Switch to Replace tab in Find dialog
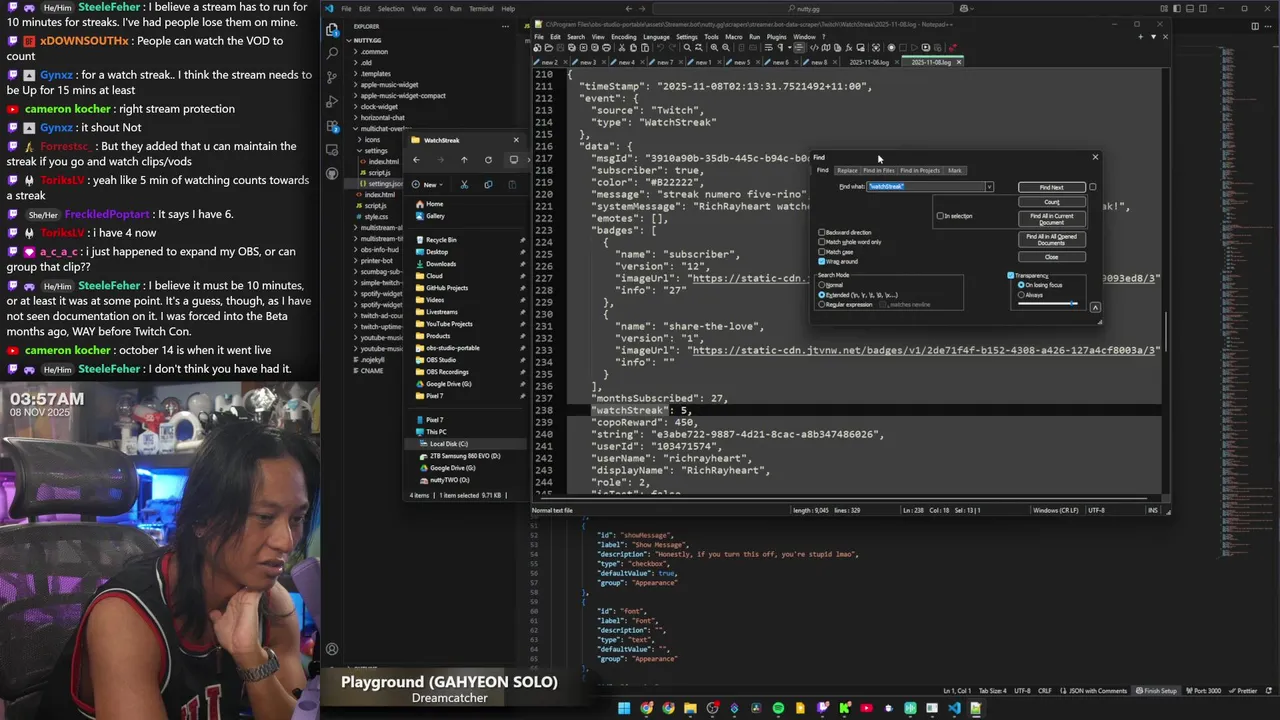 pos(847,170)
